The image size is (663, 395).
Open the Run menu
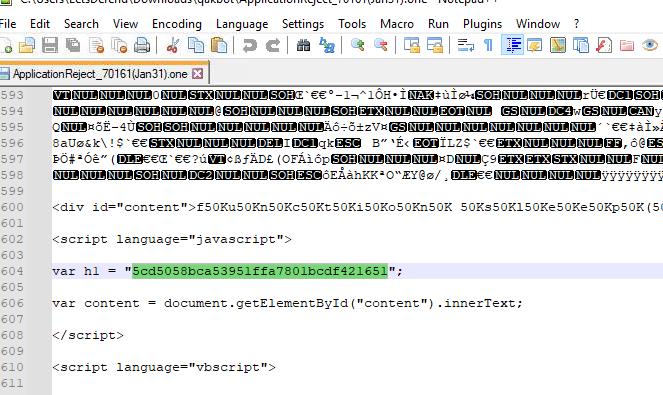point(438,24)
